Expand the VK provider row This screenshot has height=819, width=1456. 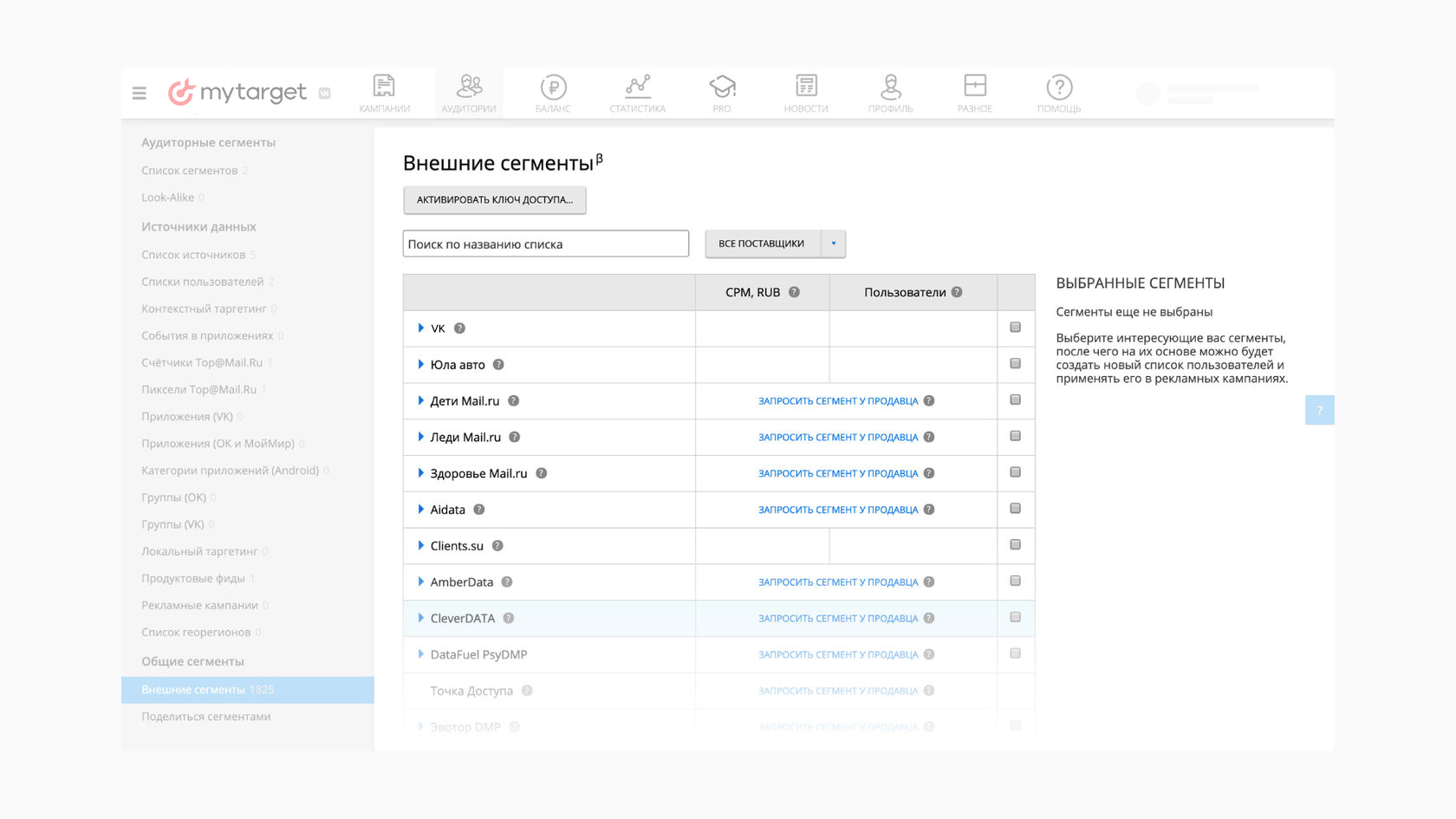(x=420, y=328)
